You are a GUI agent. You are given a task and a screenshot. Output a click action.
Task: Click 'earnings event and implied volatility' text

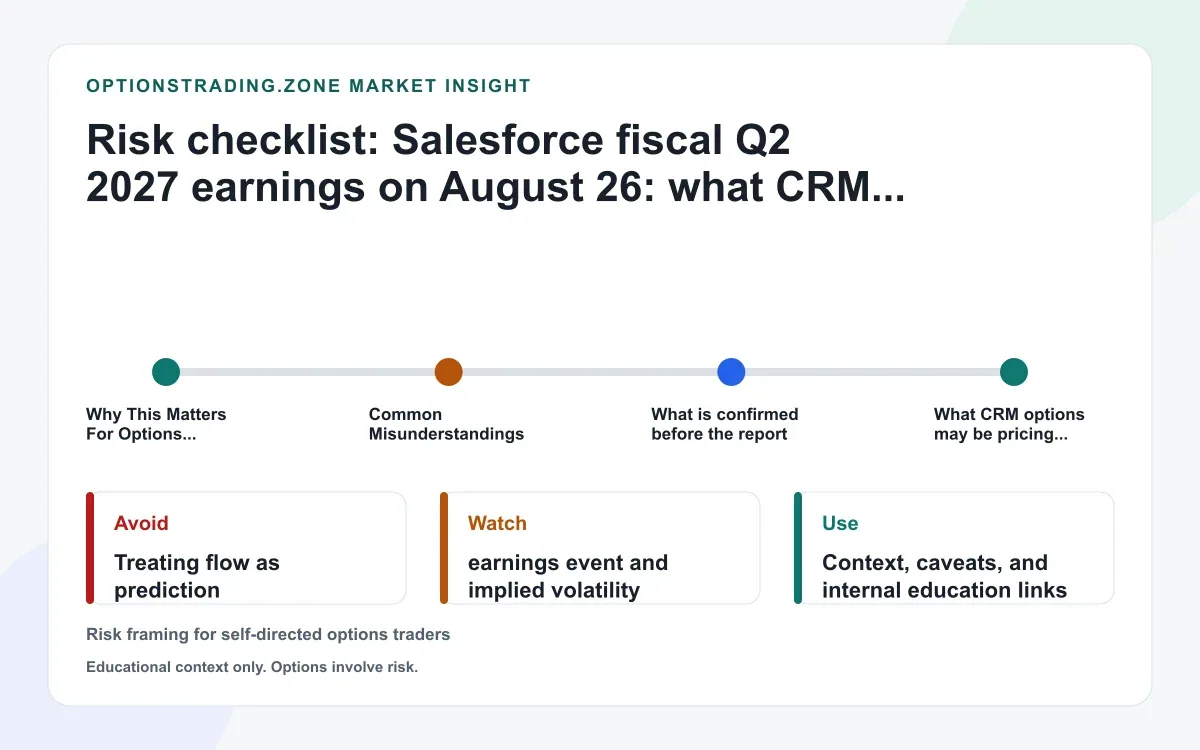[568, 576]
